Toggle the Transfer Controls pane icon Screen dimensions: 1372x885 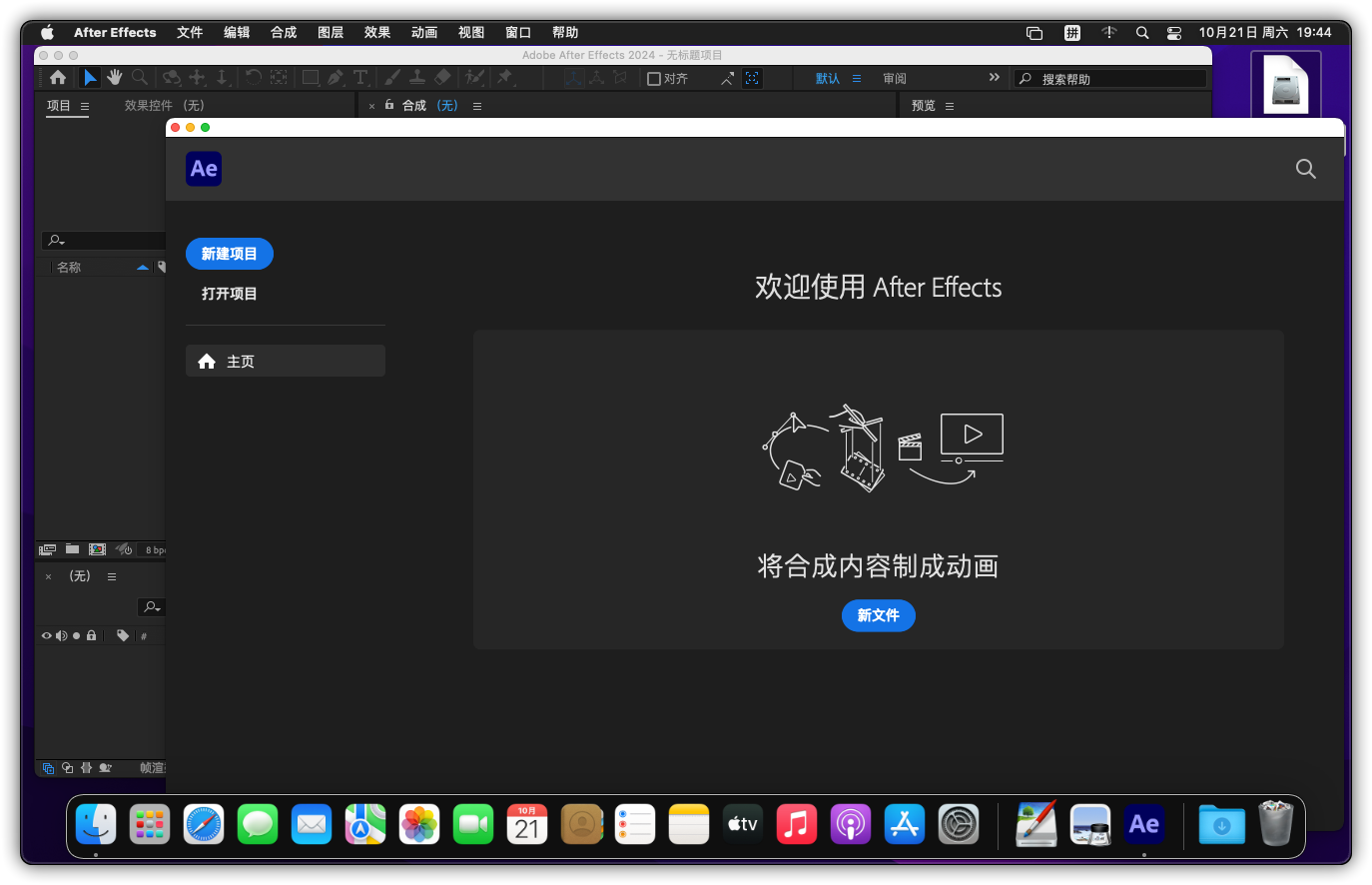tap(68, 767)
